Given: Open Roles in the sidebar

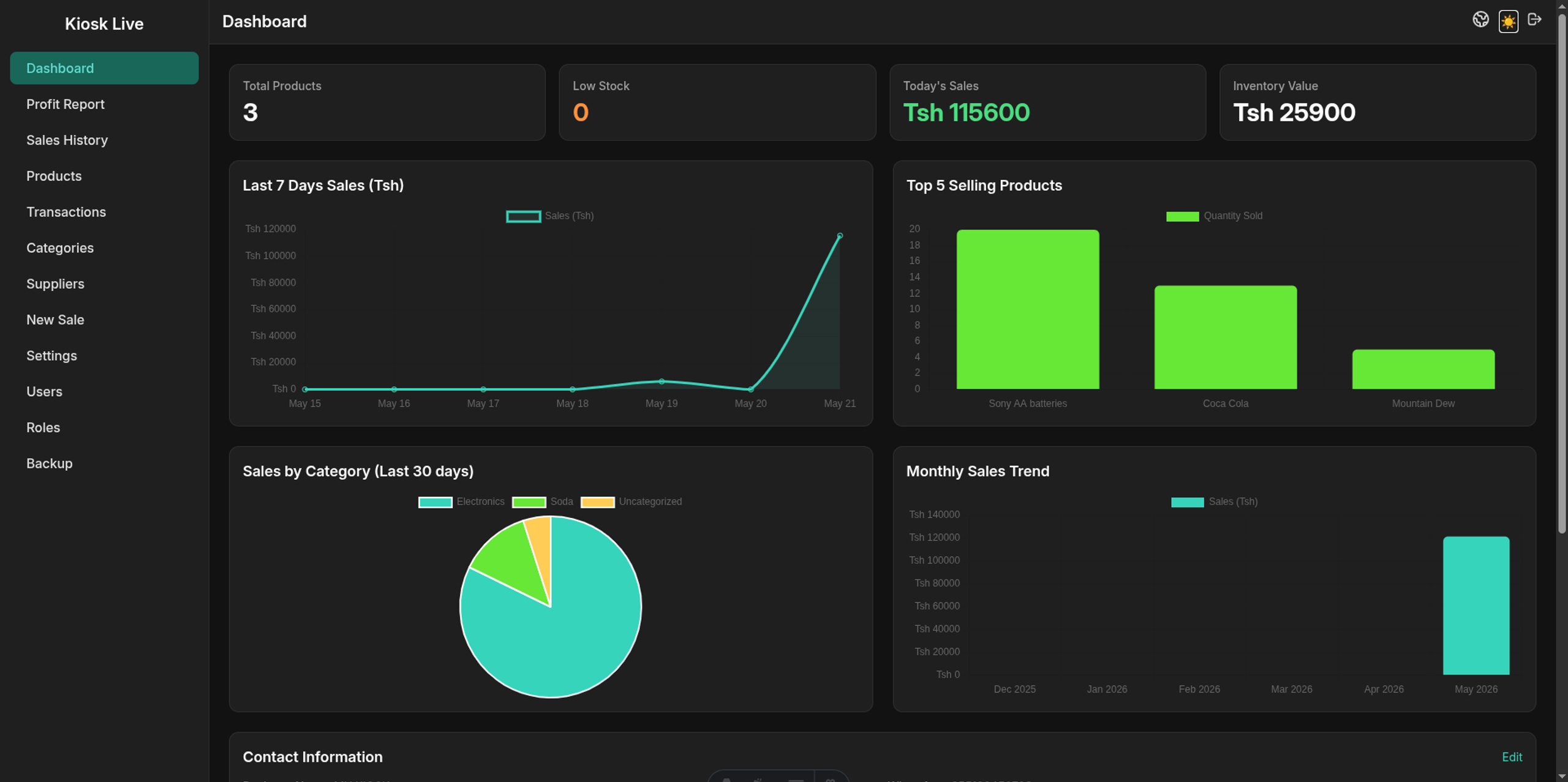Looking at the screenshot, I should [104, 427].
